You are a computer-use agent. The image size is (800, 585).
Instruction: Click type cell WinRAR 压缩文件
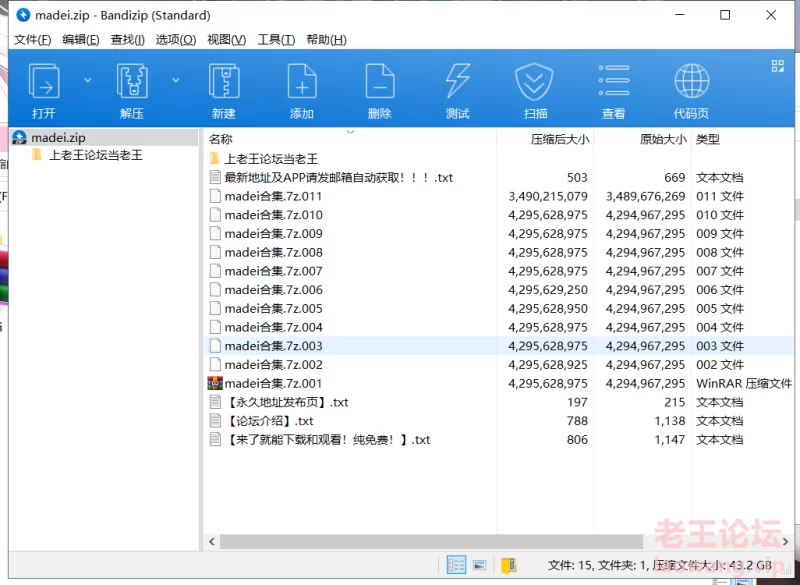click(744, 383)
